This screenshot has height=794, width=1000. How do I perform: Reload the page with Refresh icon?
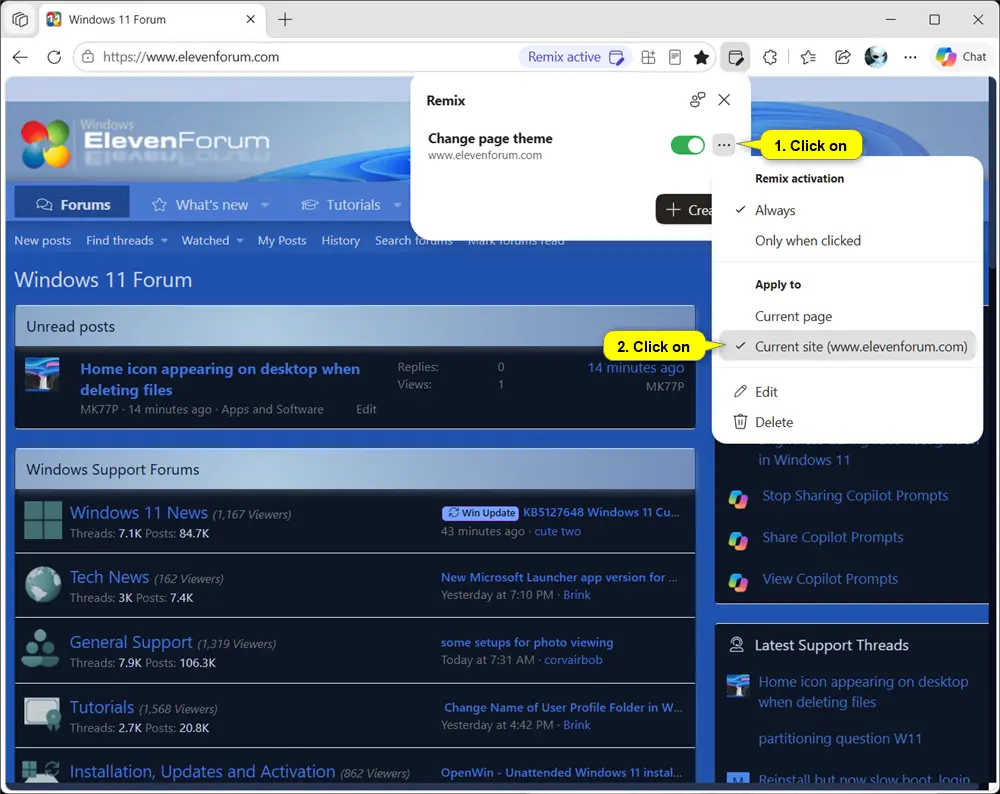pyautogui.click(x=54, y=57)
